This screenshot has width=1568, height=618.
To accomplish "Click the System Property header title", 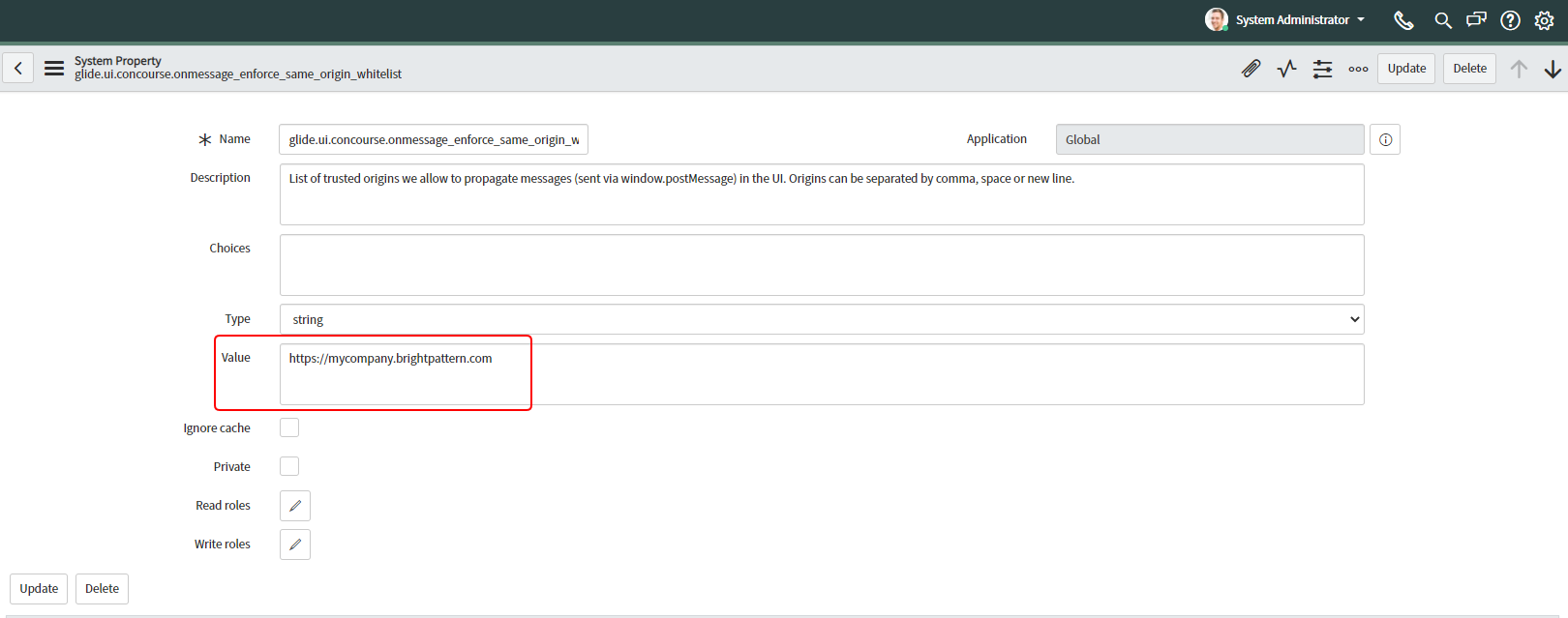I will click(118, 61).
